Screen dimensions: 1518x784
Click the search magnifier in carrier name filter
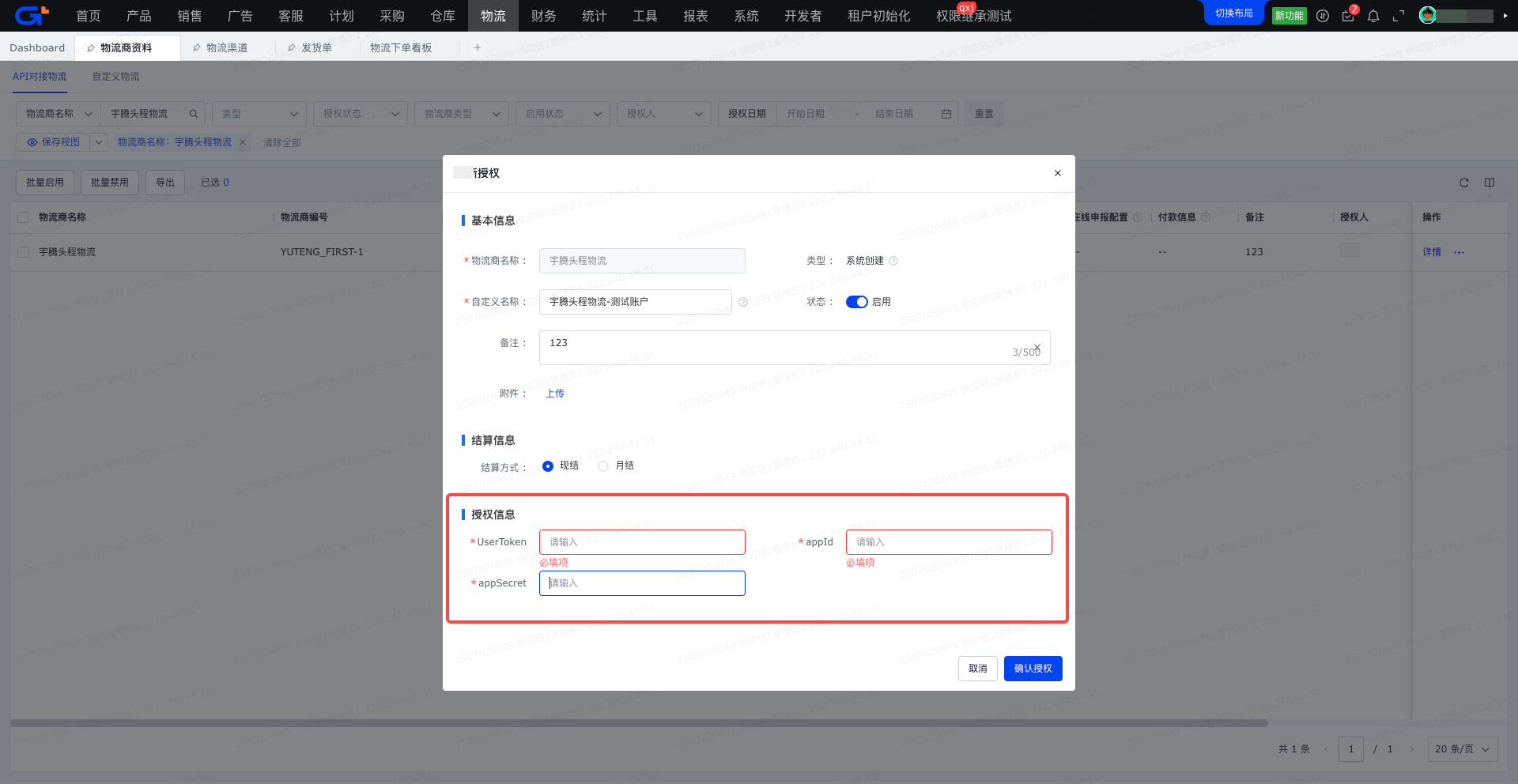193,114
